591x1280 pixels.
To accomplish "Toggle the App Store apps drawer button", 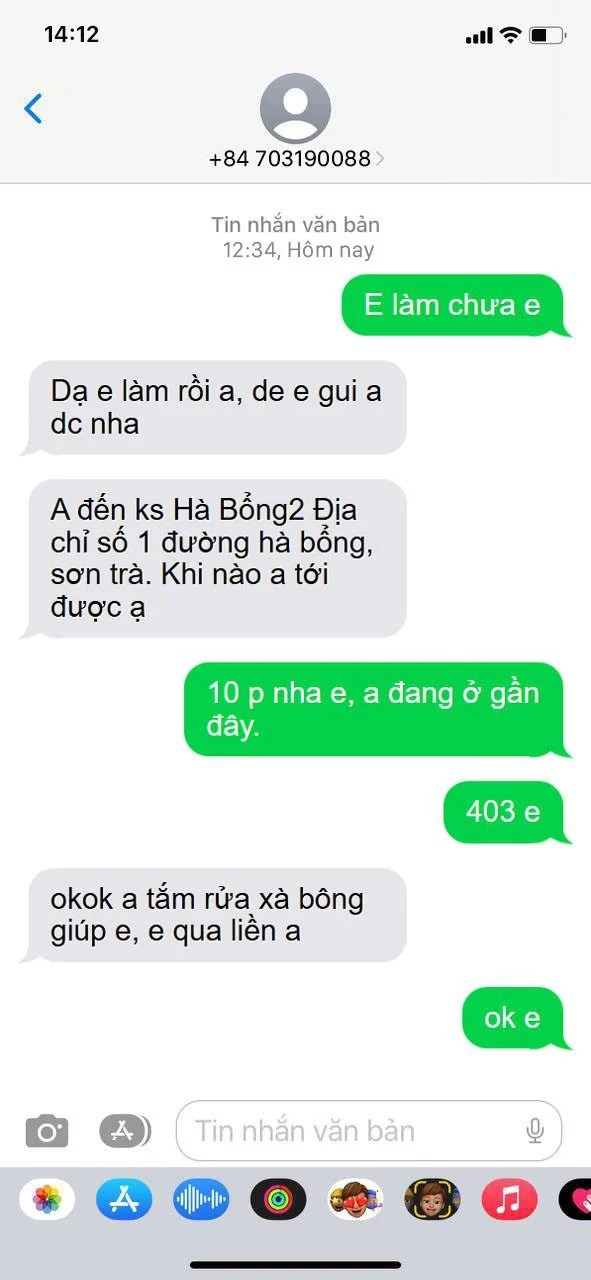I will 125,1131.
